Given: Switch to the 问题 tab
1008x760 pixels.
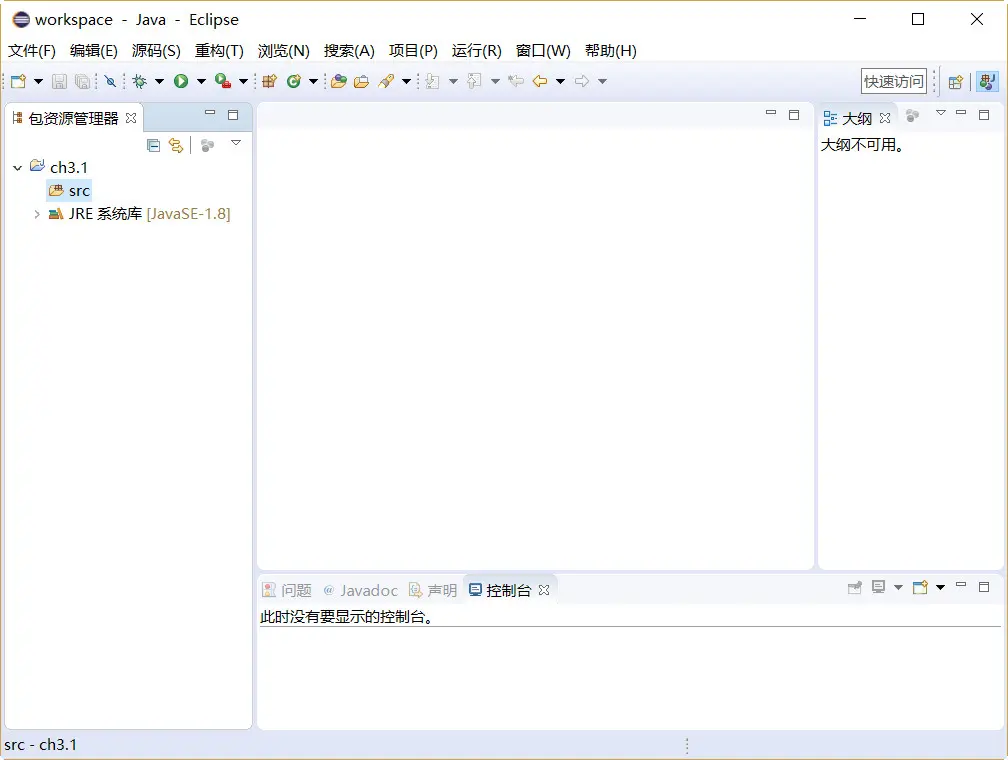Looking at the screenshot, I should pos(287,590).
